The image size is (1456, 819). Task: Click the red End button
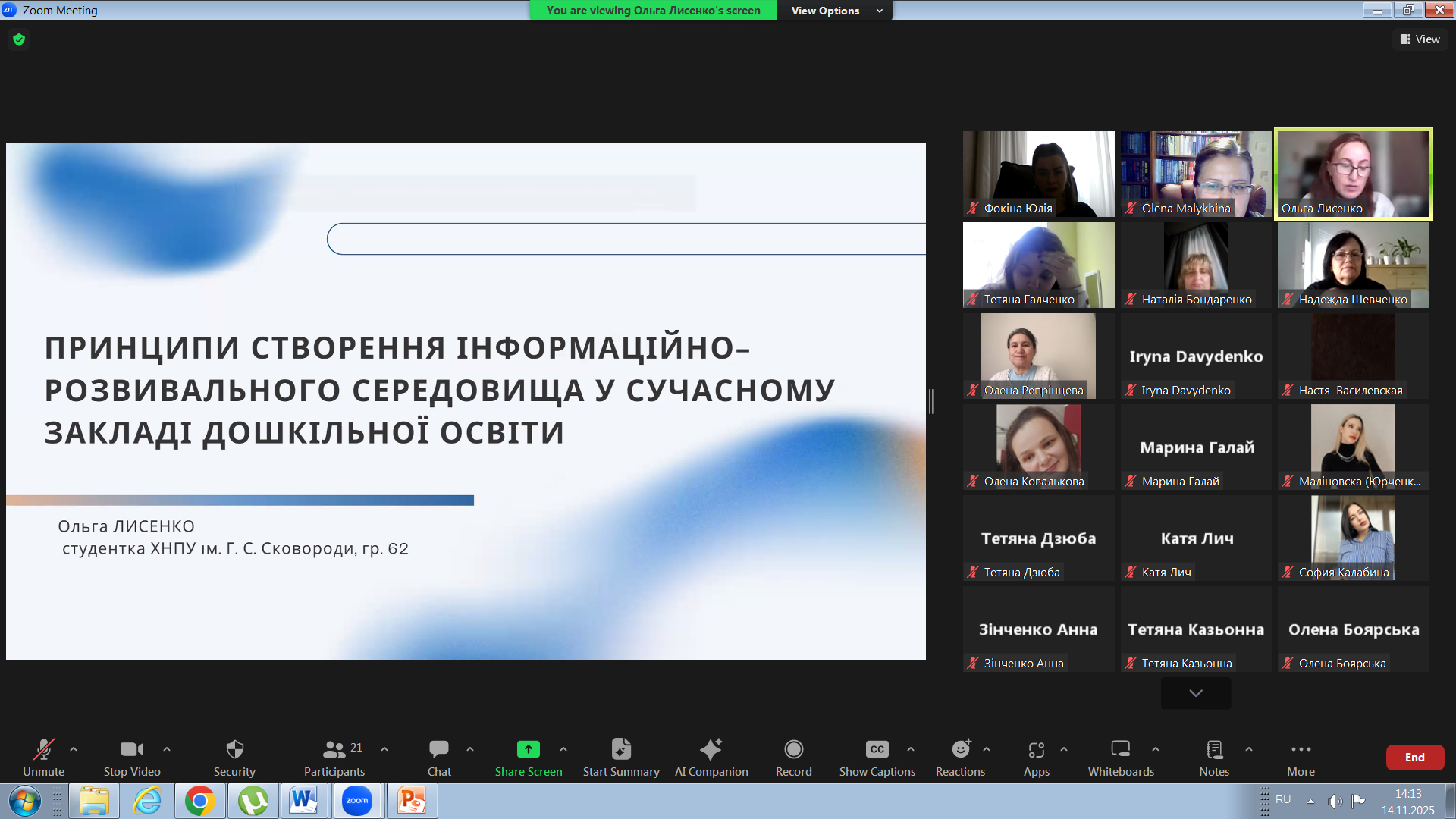point(1414,758)
